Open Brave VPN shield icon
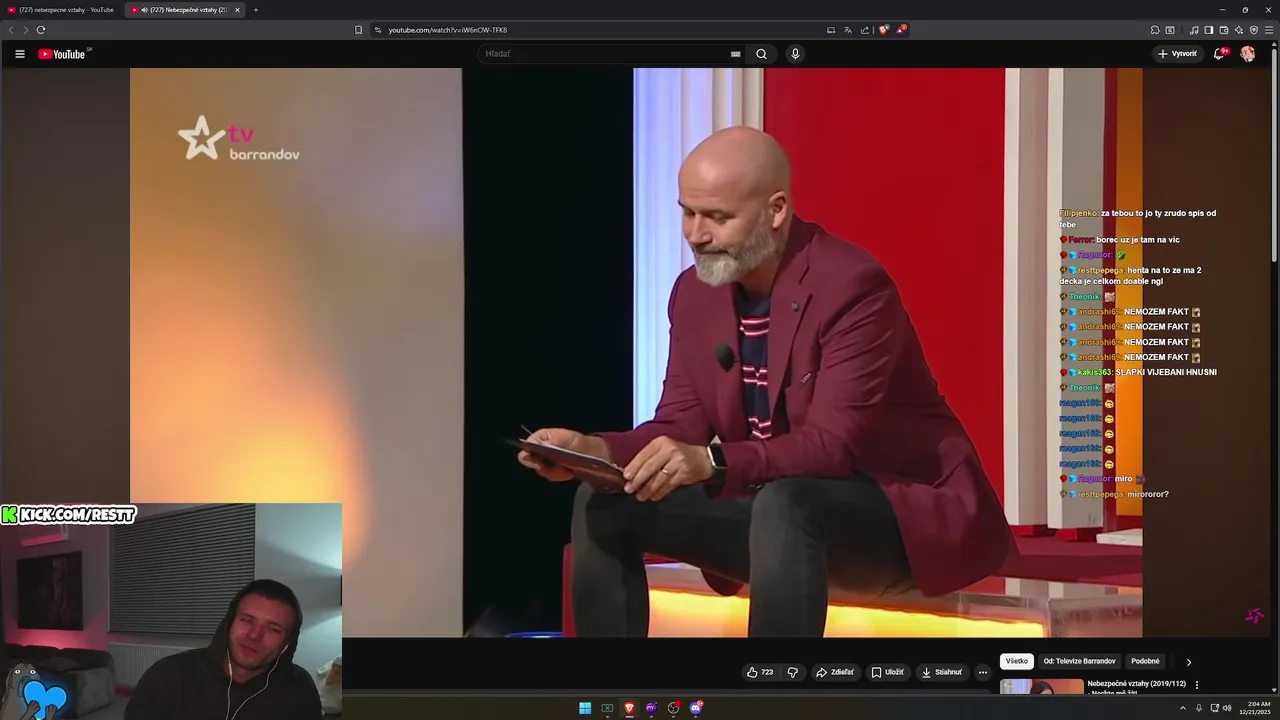This screenshot has height=720, width=1280. tap(1254, 30)
